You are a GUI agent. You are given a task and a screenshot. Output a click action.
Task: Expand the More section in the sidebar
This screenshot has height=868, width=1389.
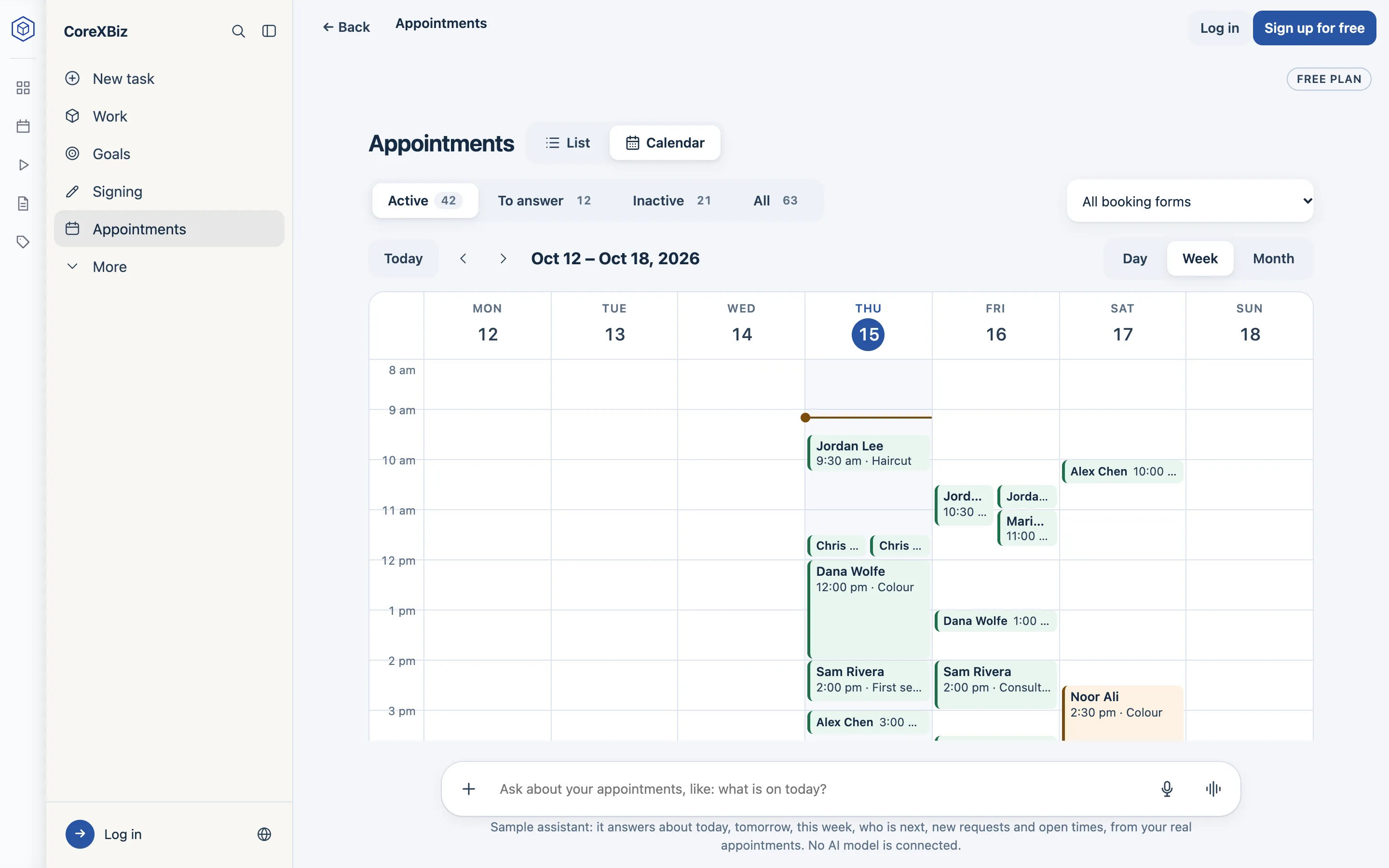click(x=169, y=266)
